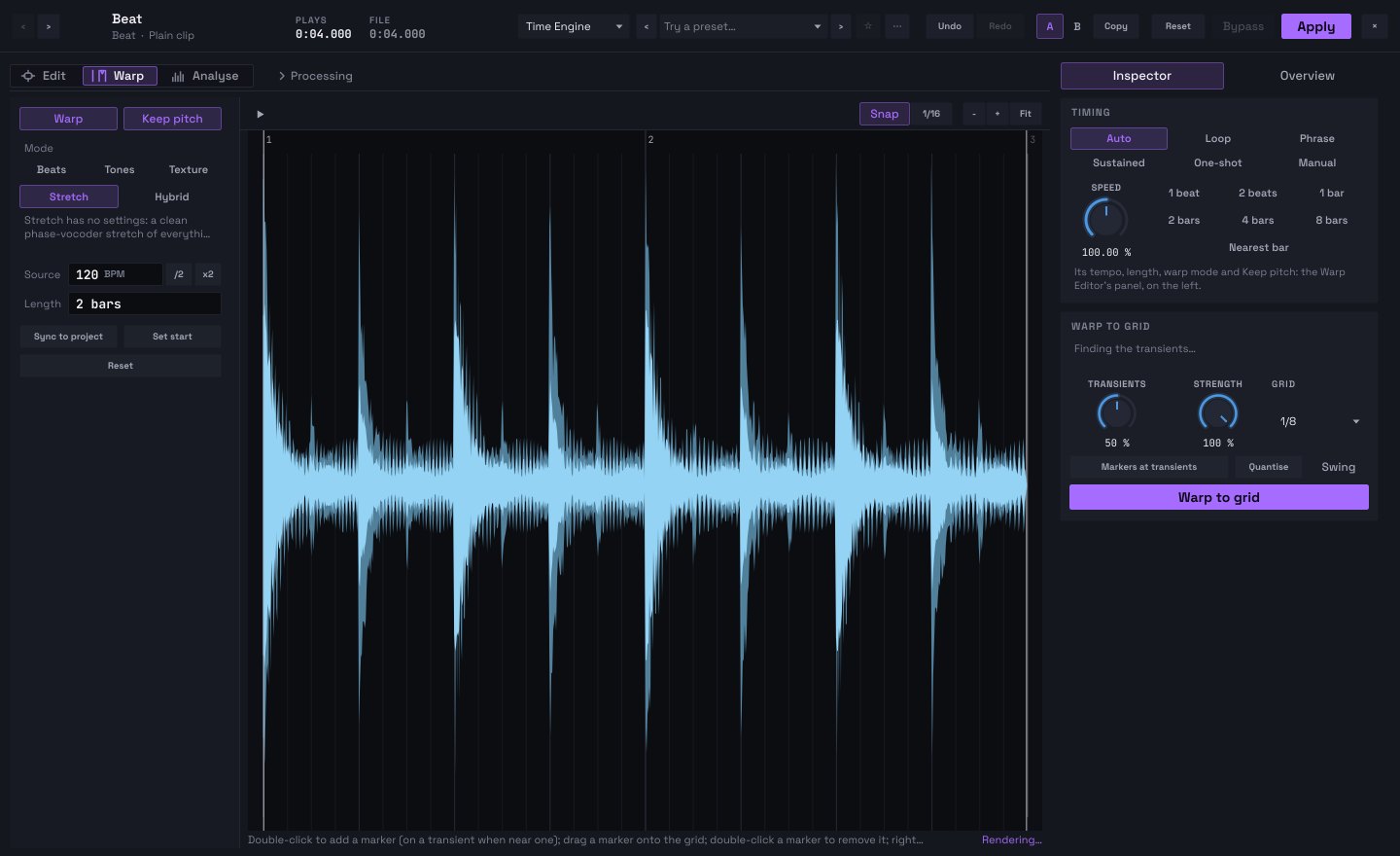The height and width of the screenshot is (856, 1400).
Task: Open the preset more-options ellipsis
Action: 896,27
